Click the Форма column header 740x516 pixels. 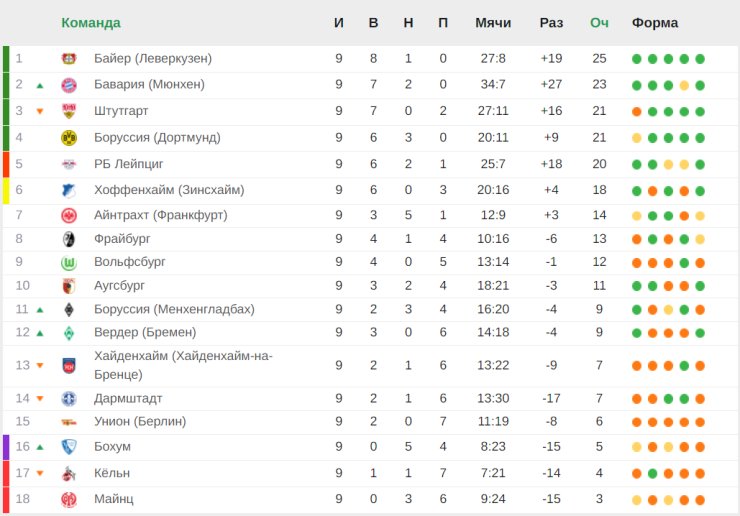655,23
